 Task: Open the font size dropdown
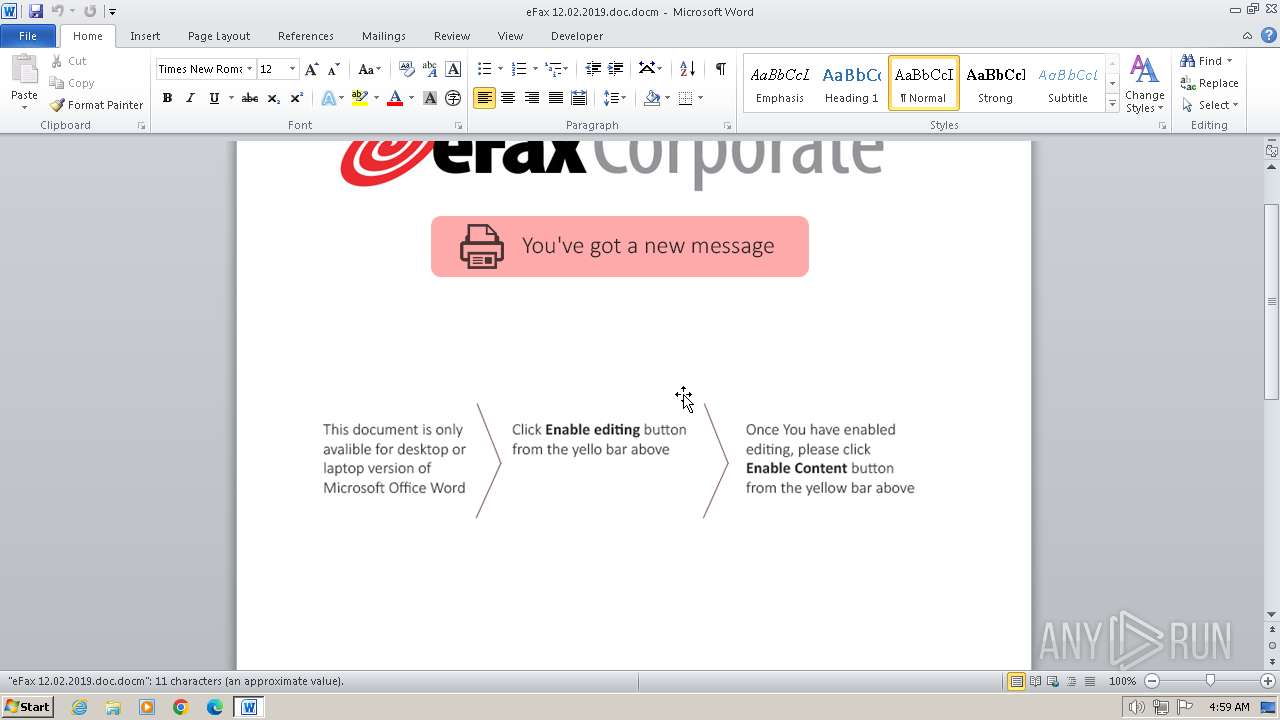click(x=292, y=69)
